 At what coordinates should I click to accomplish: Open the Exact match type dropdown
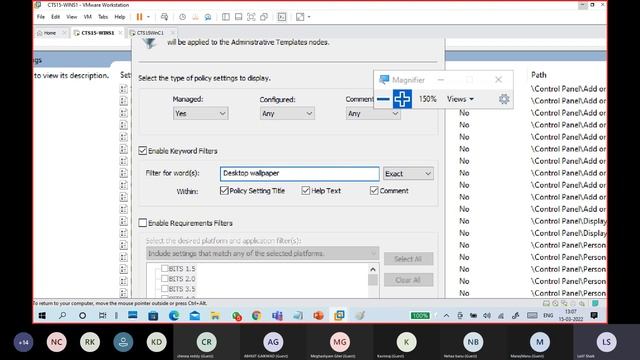(408, 173)
